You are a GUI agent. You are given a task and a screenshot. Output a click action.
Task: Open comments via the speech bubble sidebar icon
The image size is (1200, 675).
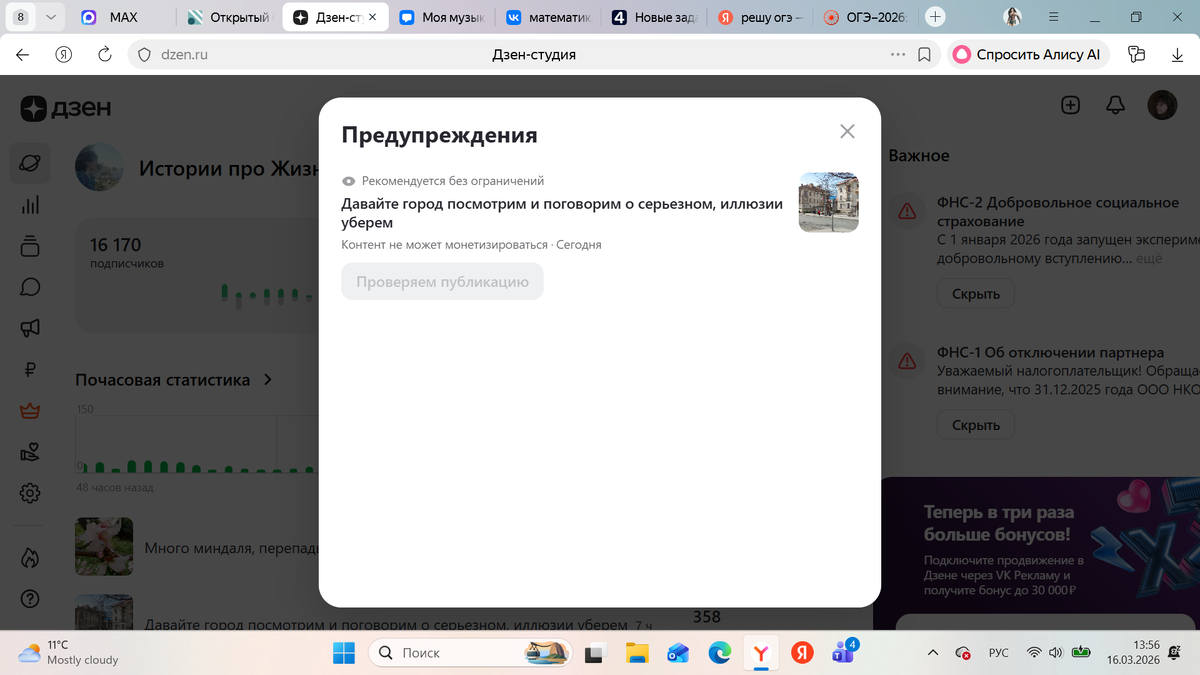(x=29, y=288)
